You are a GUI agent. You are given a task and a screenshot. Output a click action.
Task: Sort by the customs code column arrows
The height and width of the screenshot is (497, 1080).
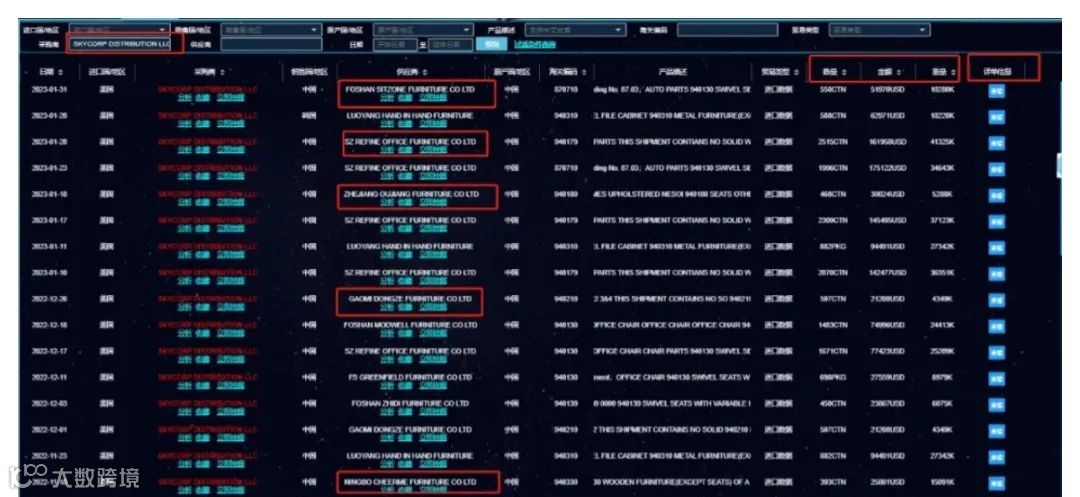point(584,72)
